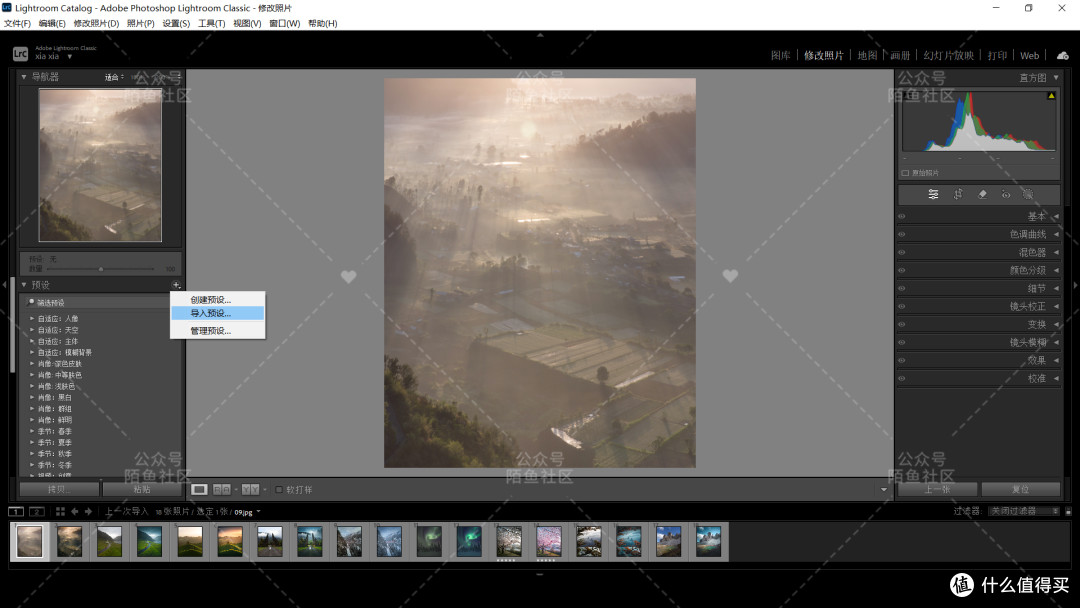
Task: Select the Healing eraser tool icon
Action: coord(982,194)
